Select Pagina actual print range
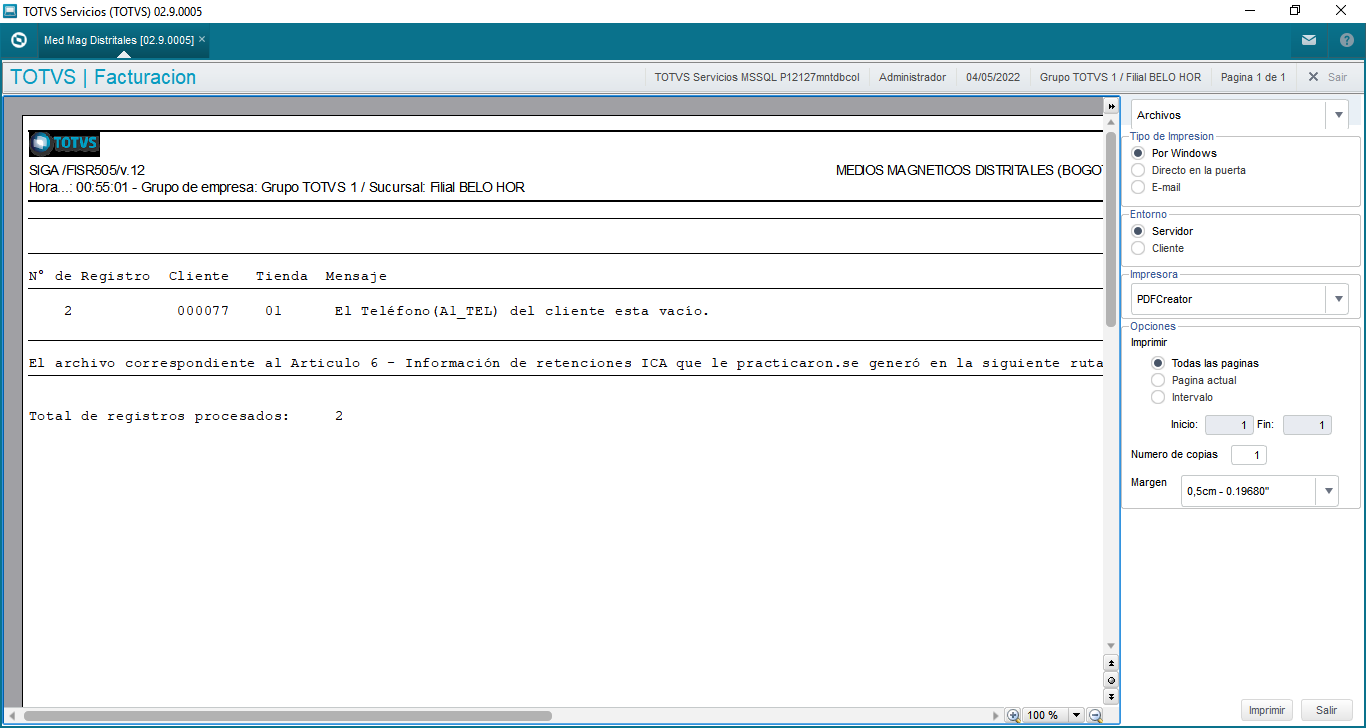This screenshot has width=1366, height=728. click(1158, 380)
